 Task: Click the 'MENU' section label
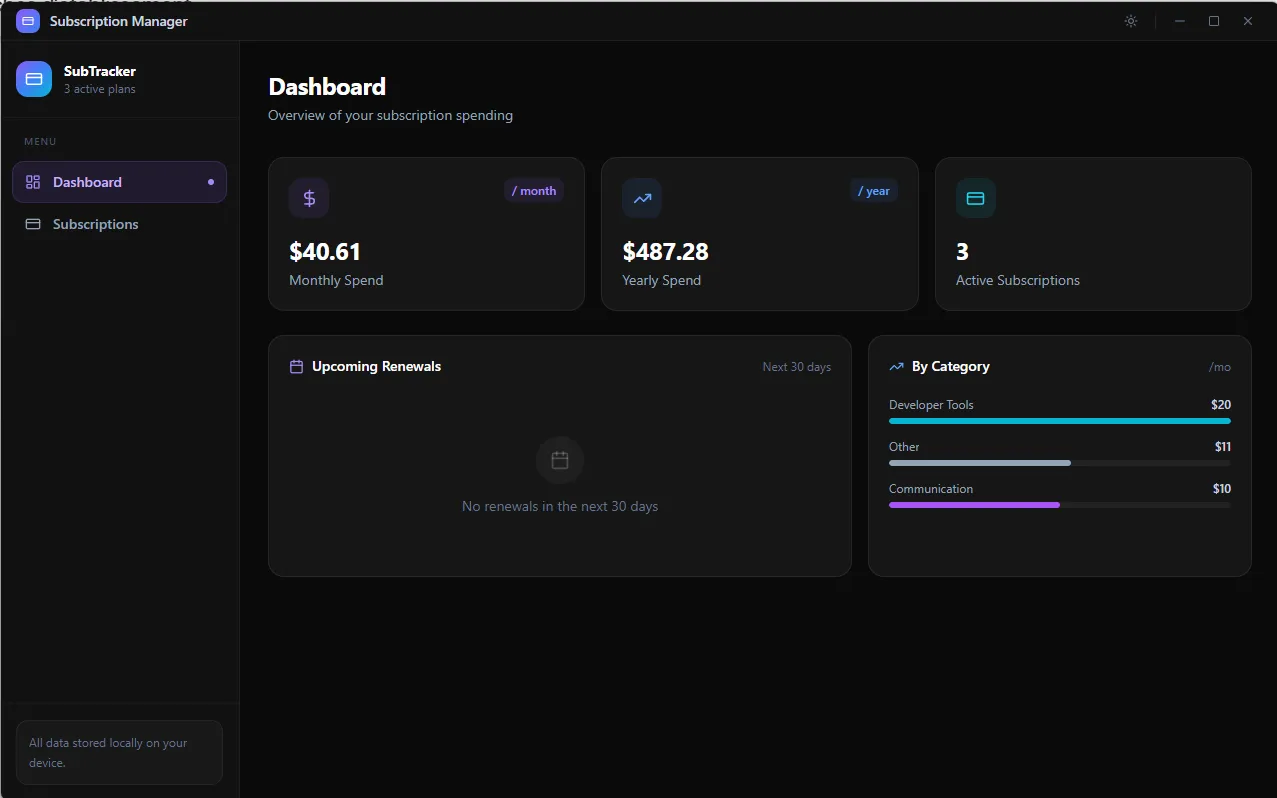[x=40, y=142]
